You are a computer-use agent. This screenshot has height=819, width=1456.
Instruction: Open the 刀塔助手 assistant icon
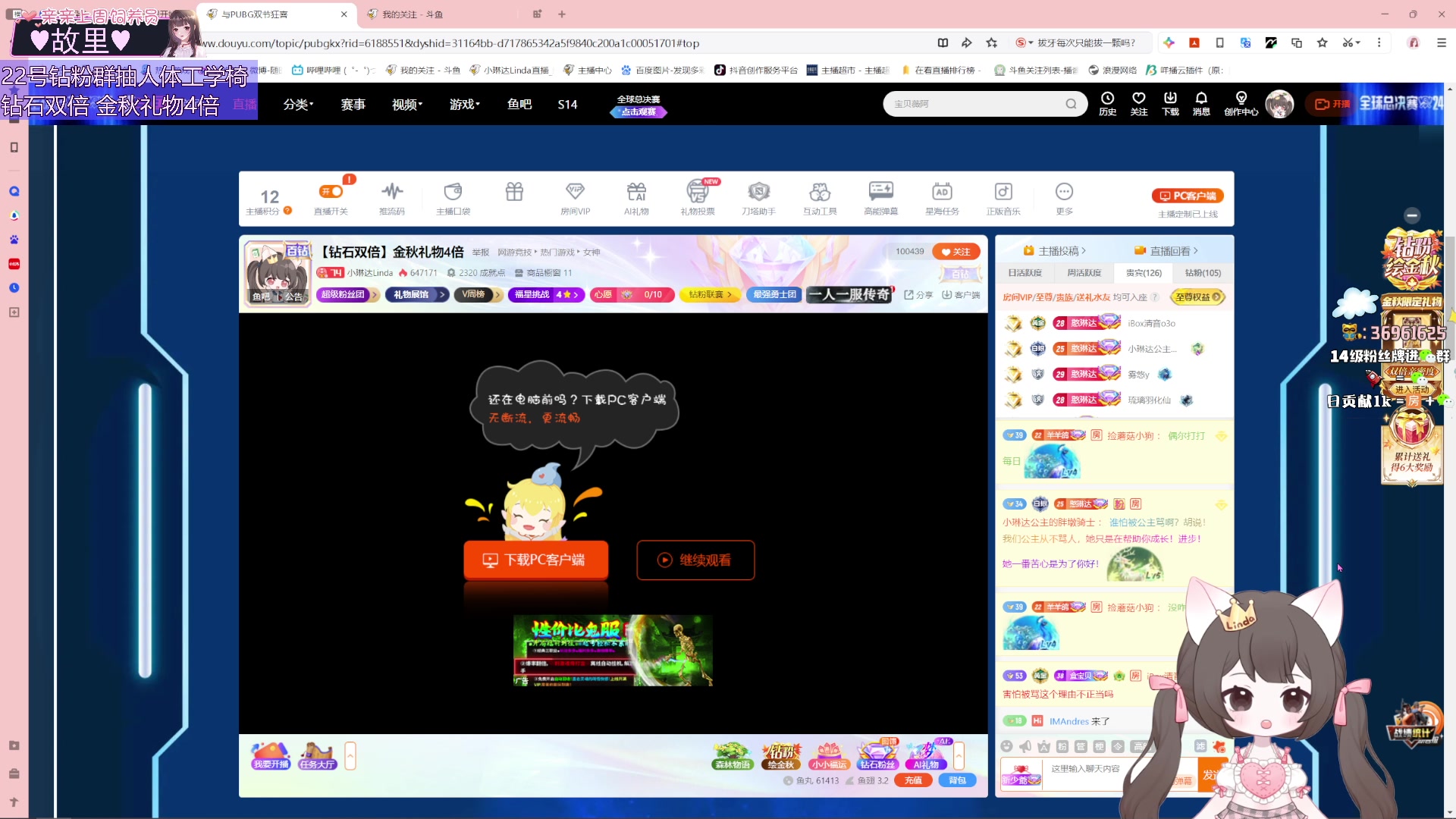[758, 197]
